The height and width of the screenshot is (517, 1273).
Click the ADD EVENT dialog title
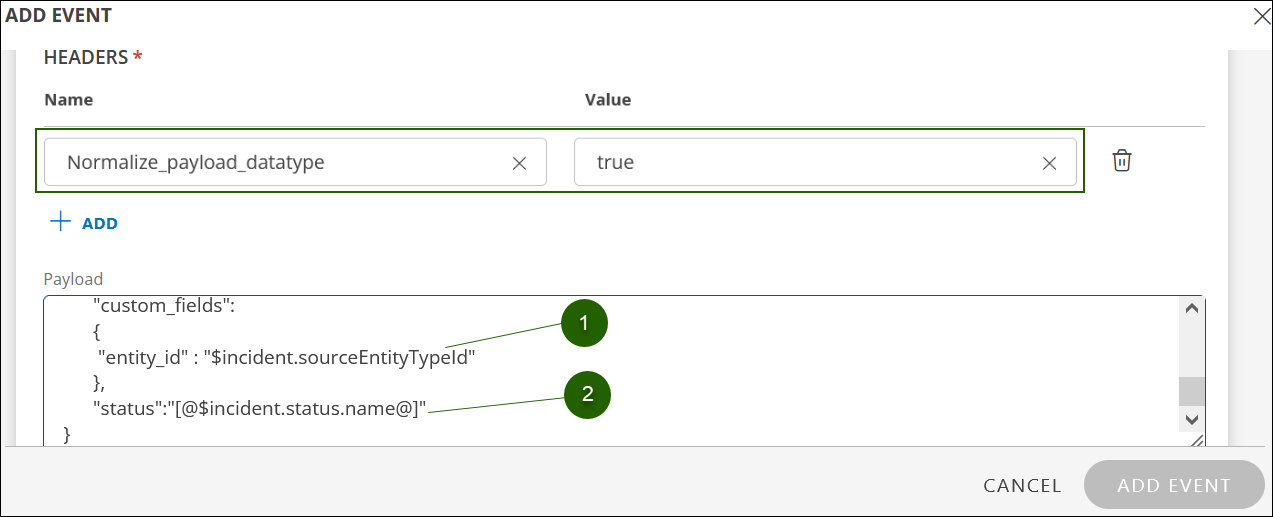pos(59,15)
